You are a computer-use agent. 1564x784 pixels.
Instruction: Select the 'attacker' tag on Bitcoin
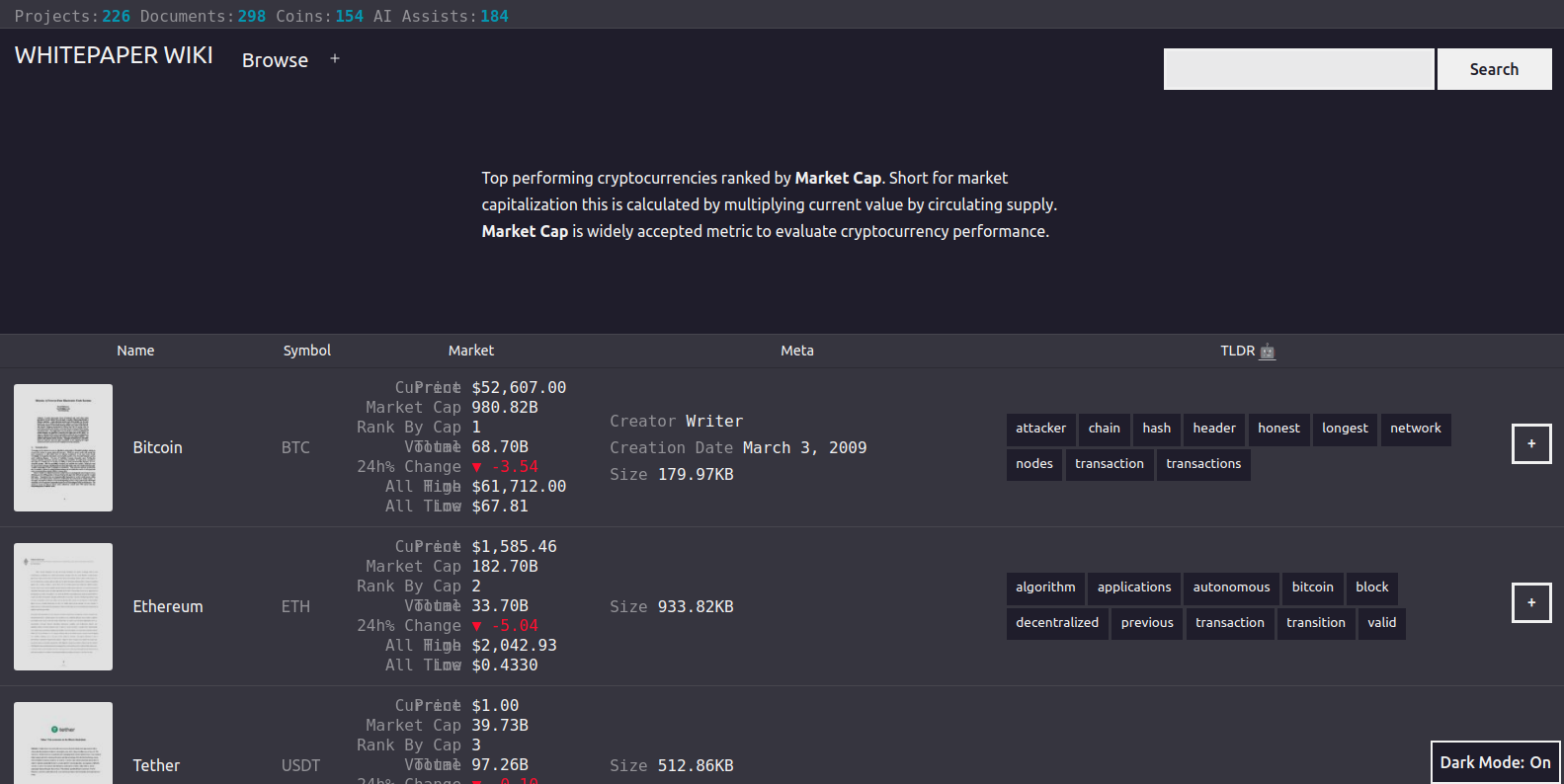1040,429
